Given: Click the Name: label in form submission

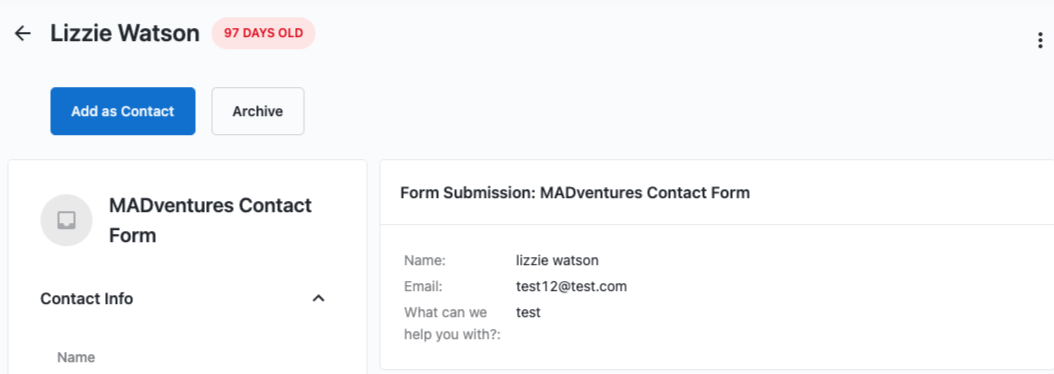Looking at the screenshot, I should (x=425, y=260).
